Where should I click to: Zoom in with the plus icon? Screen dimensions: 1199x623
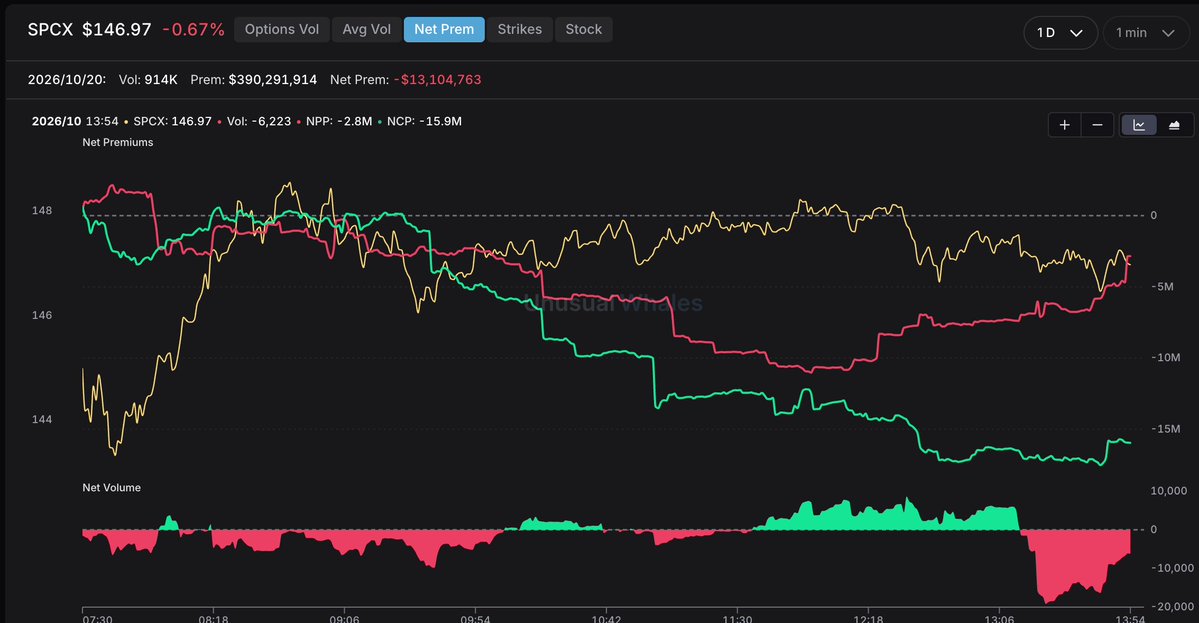click(1064, 125)
